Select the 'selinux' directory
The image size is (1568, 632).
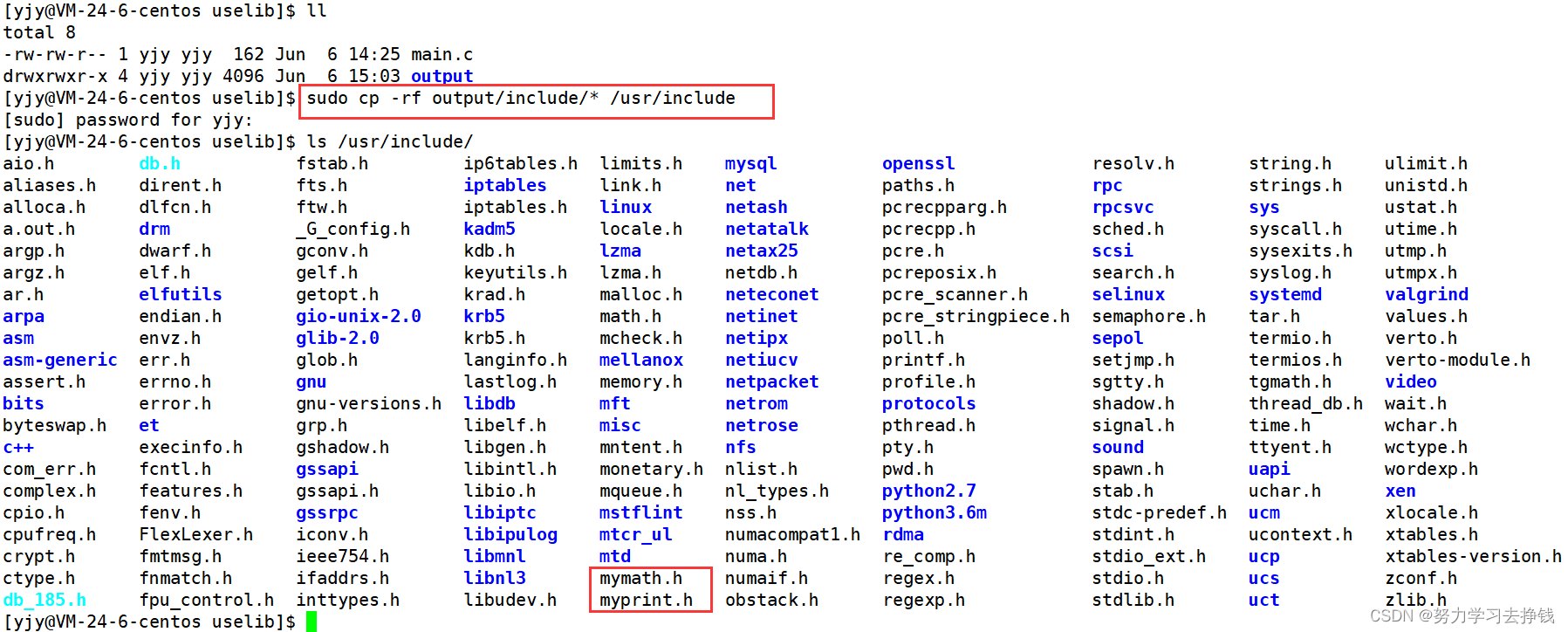1128,295
